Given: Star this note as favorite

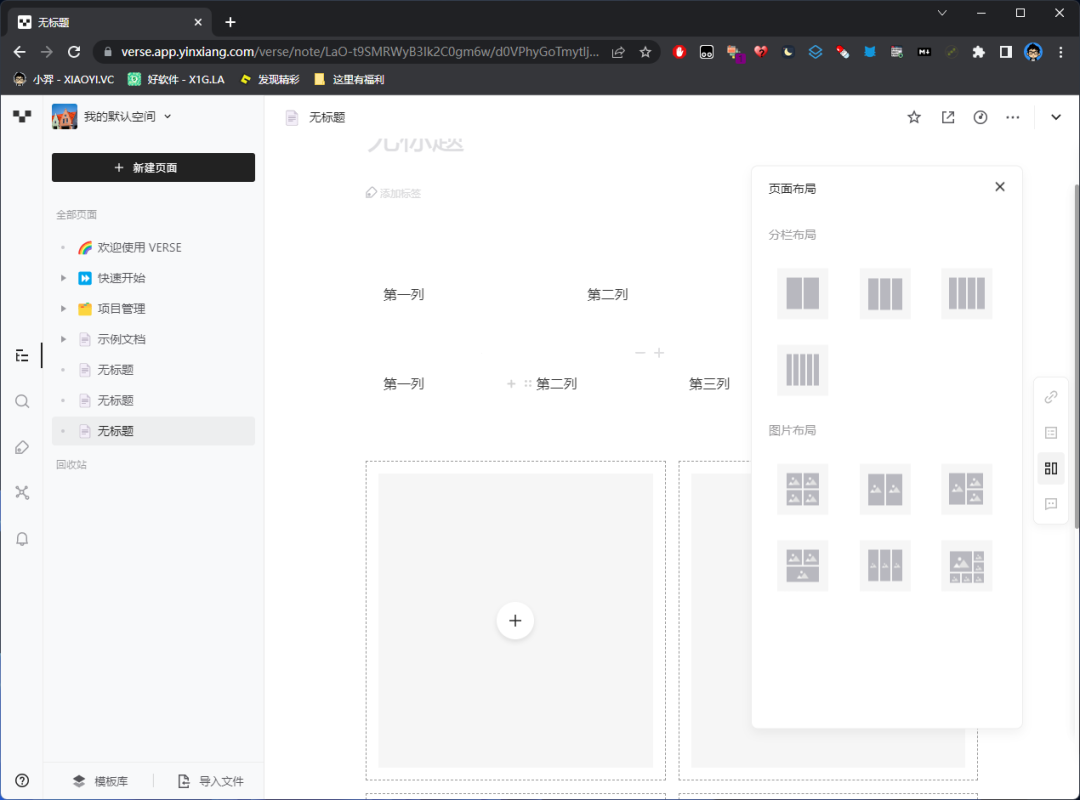Looking at the screenshot, I should pos(914,117).
